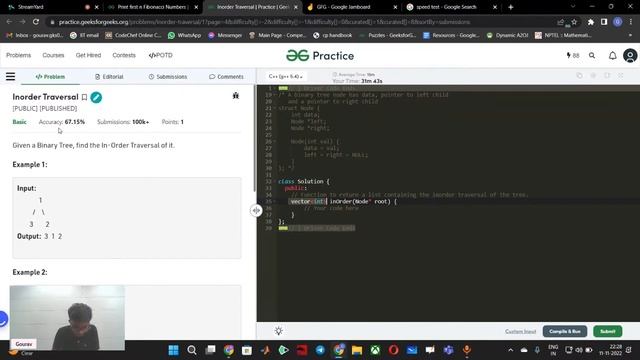Open cp handbook bookmark
Screen dimensions: 640x360
pyautogui.click(x=333, y=36)
